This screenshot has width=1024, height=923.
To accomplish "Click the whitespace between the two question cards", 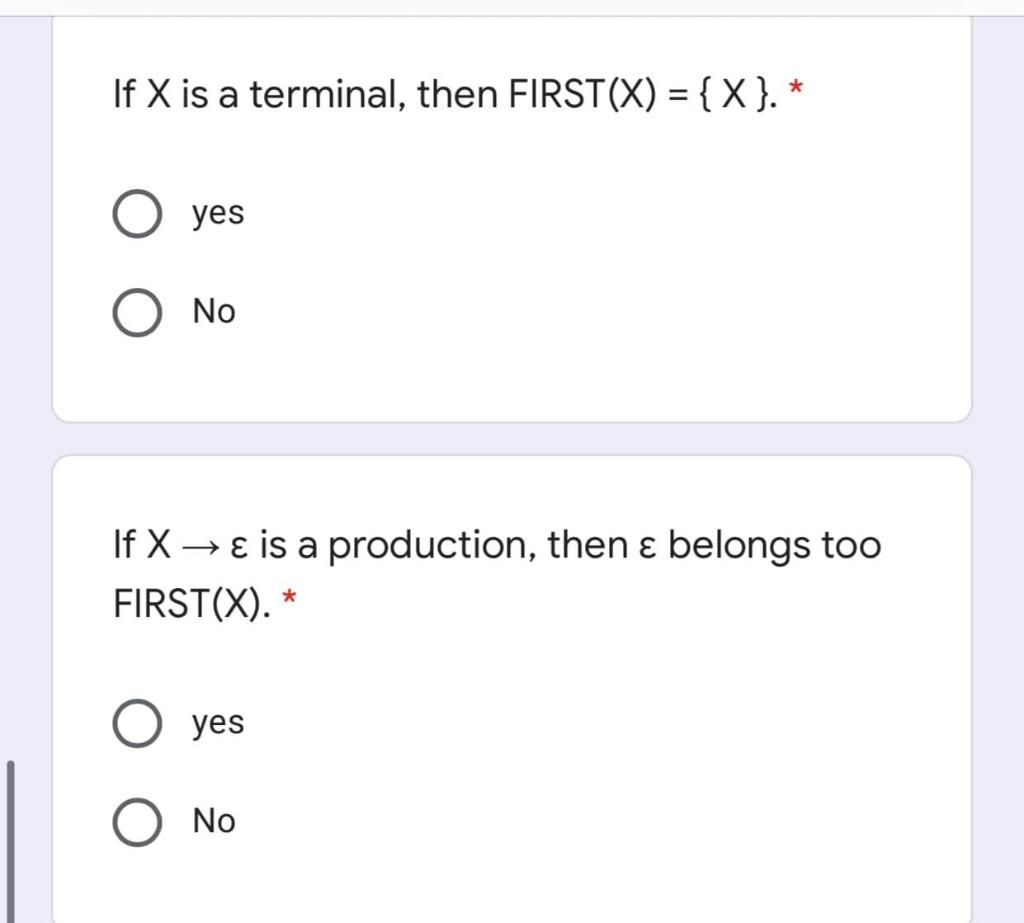I will point(512,436).
